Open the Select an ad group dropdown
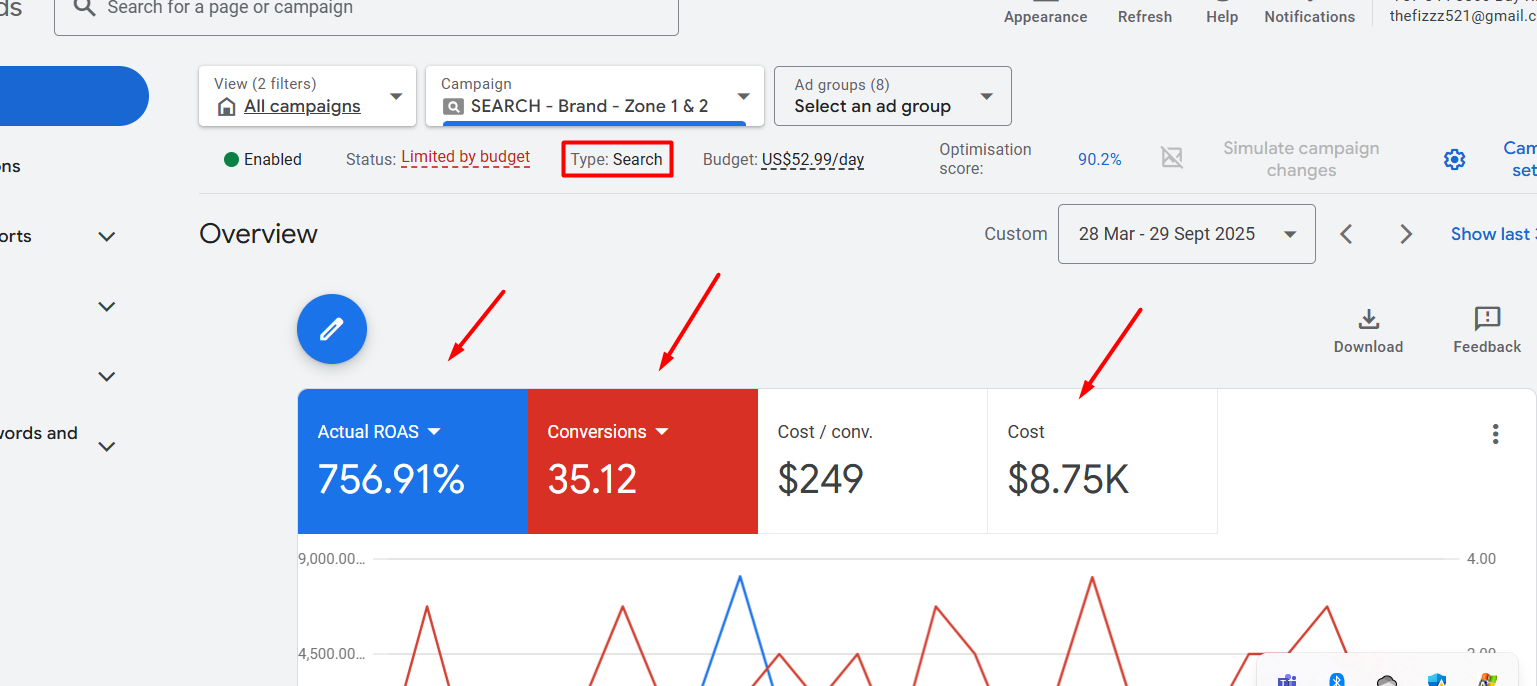The height and width of the screenshot is (686, 1537). (x=892, y=96)
